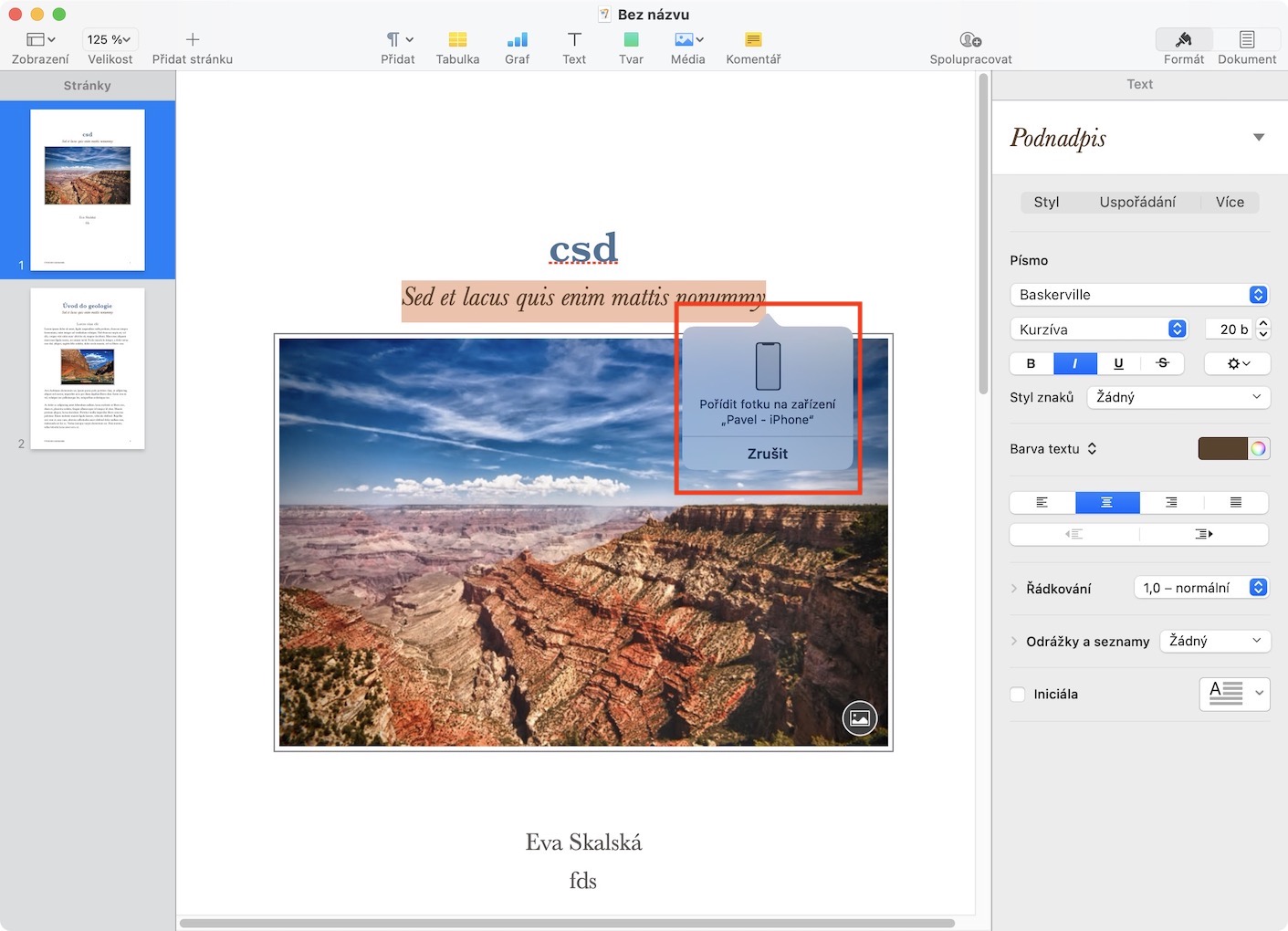Open the Tabulka table tool

point(457,40)
